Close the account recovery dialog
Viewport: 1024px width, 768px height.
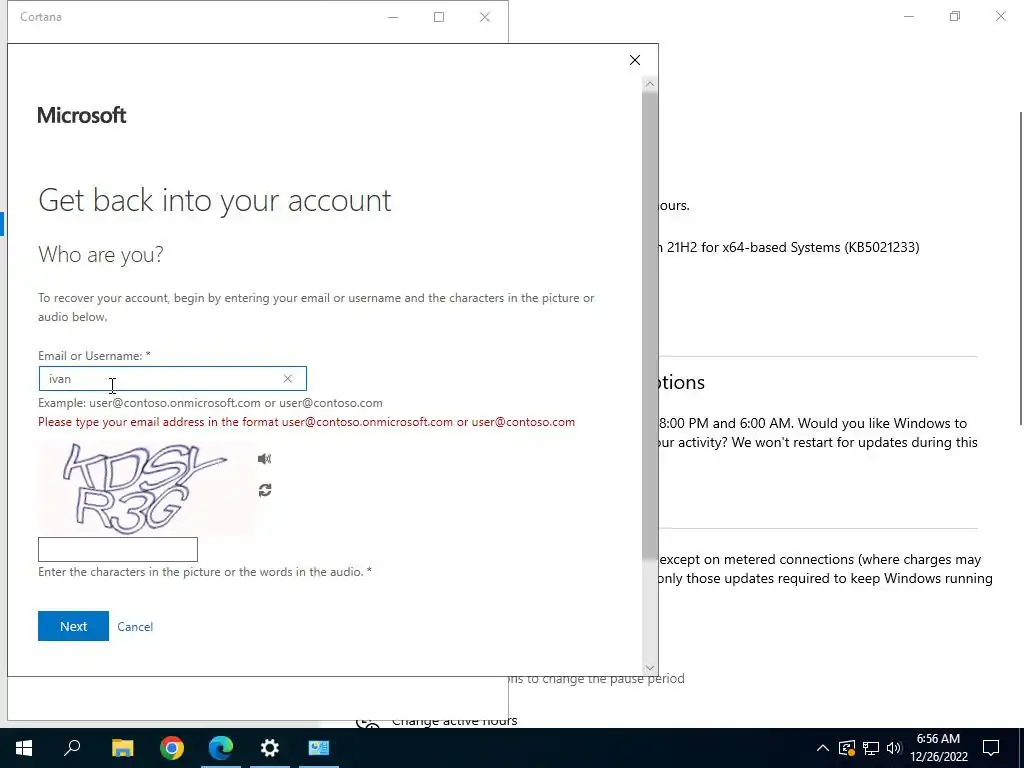coord(635,60)
